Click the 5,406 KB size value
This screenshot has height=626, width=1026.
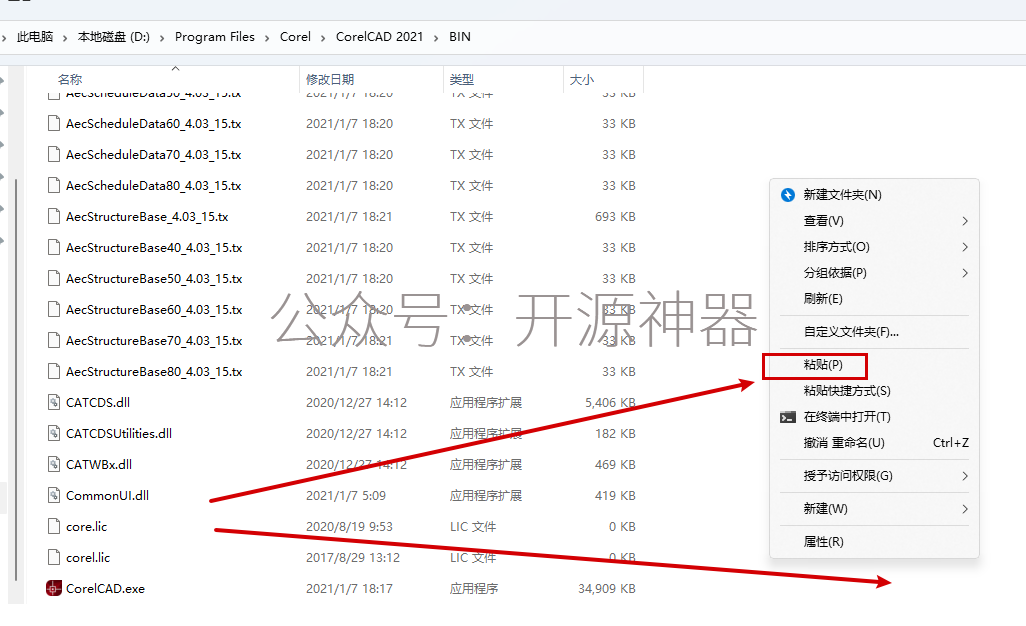(610, 402)
